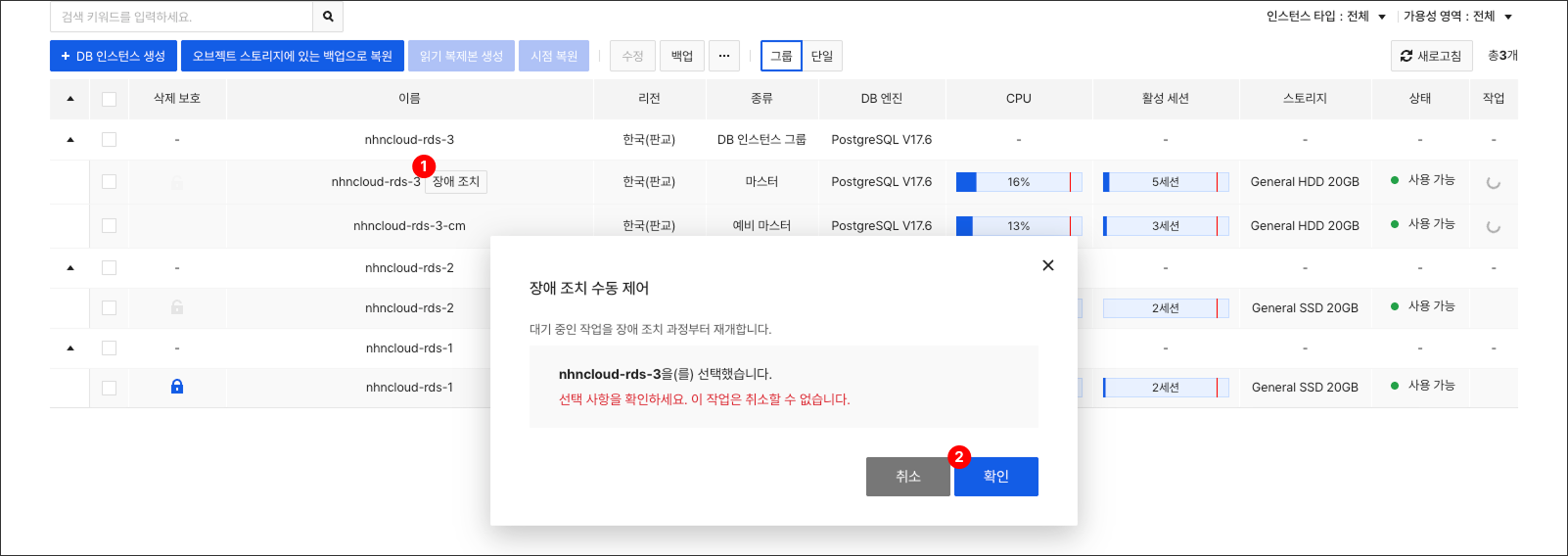Screen dimensions: 1568x556
Task: Click the task spinner for nhncloud-rds-3-cm row
Action: [1494, 226]
